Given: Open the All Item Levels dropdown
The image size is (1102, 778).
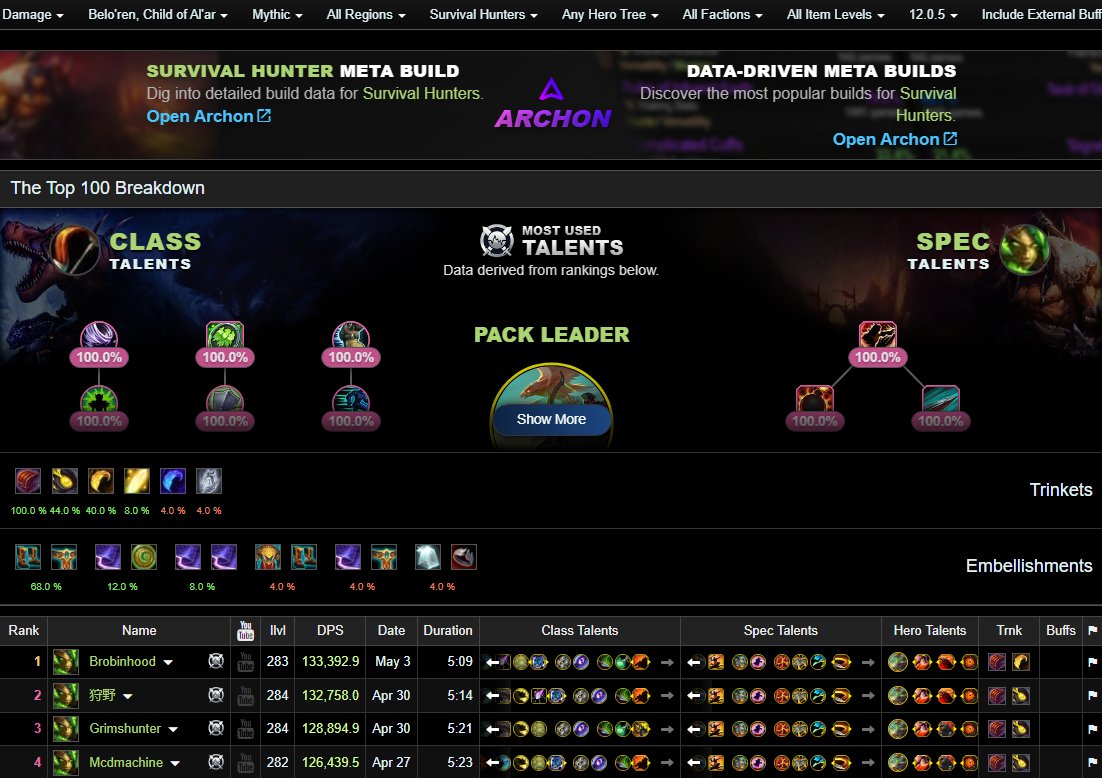Looking at the screenshot, I should pyautogui.click(x=835, y=15).
